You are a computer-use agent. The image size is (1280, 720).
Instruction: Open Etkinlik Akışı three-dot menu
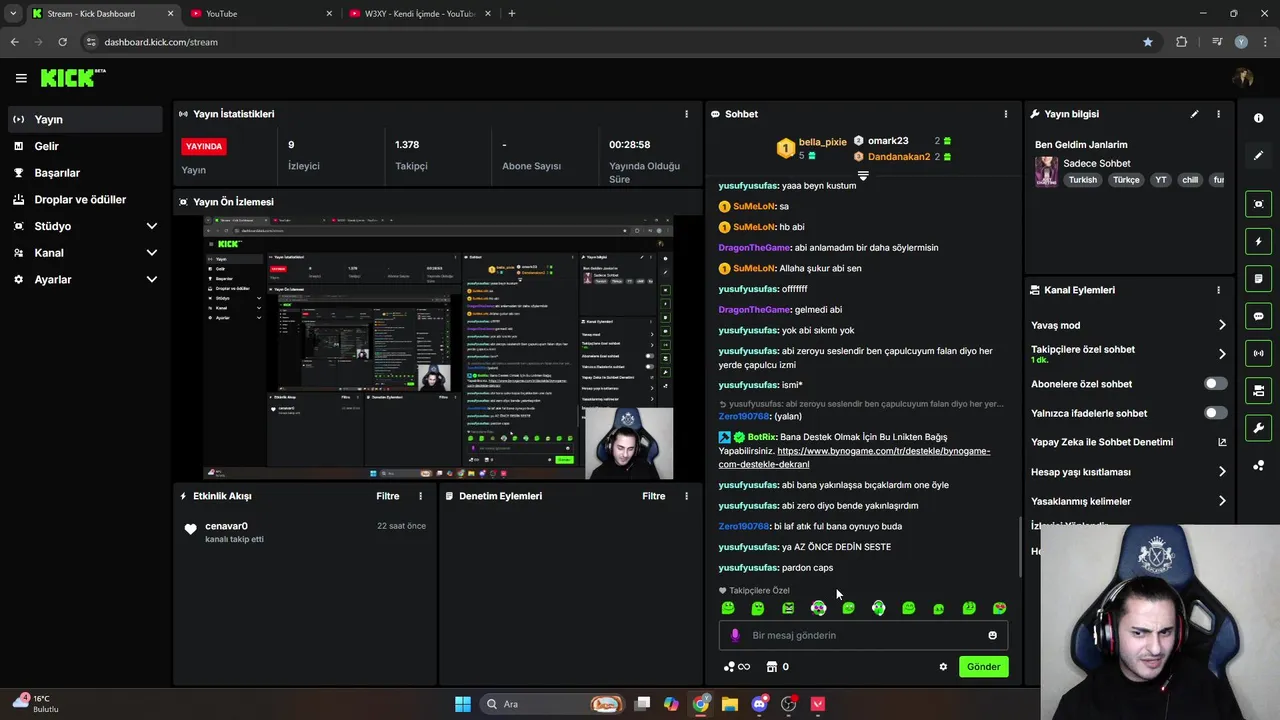tap(420, 496)
